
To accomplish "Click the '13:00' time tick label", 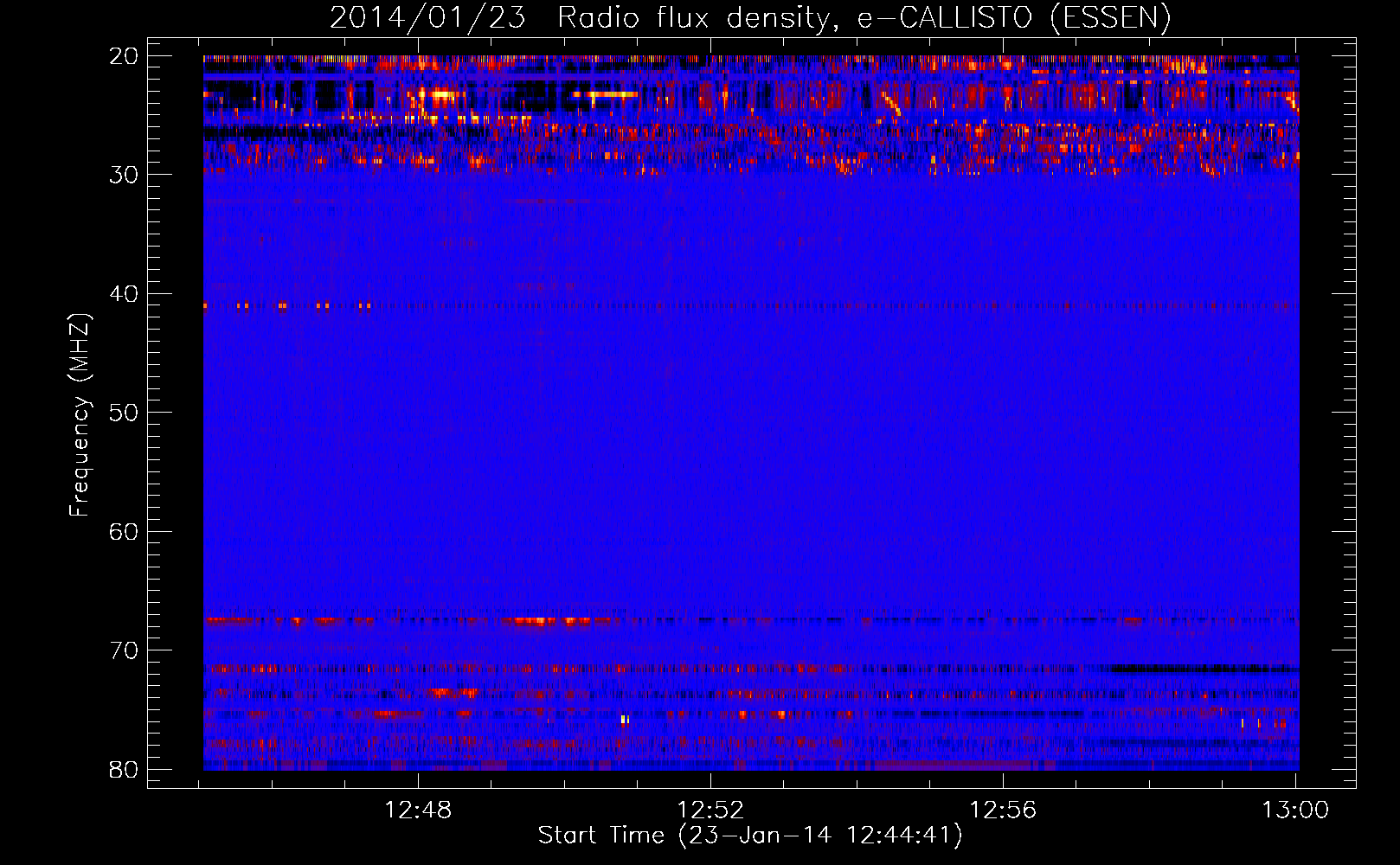I will [1295, 811].
